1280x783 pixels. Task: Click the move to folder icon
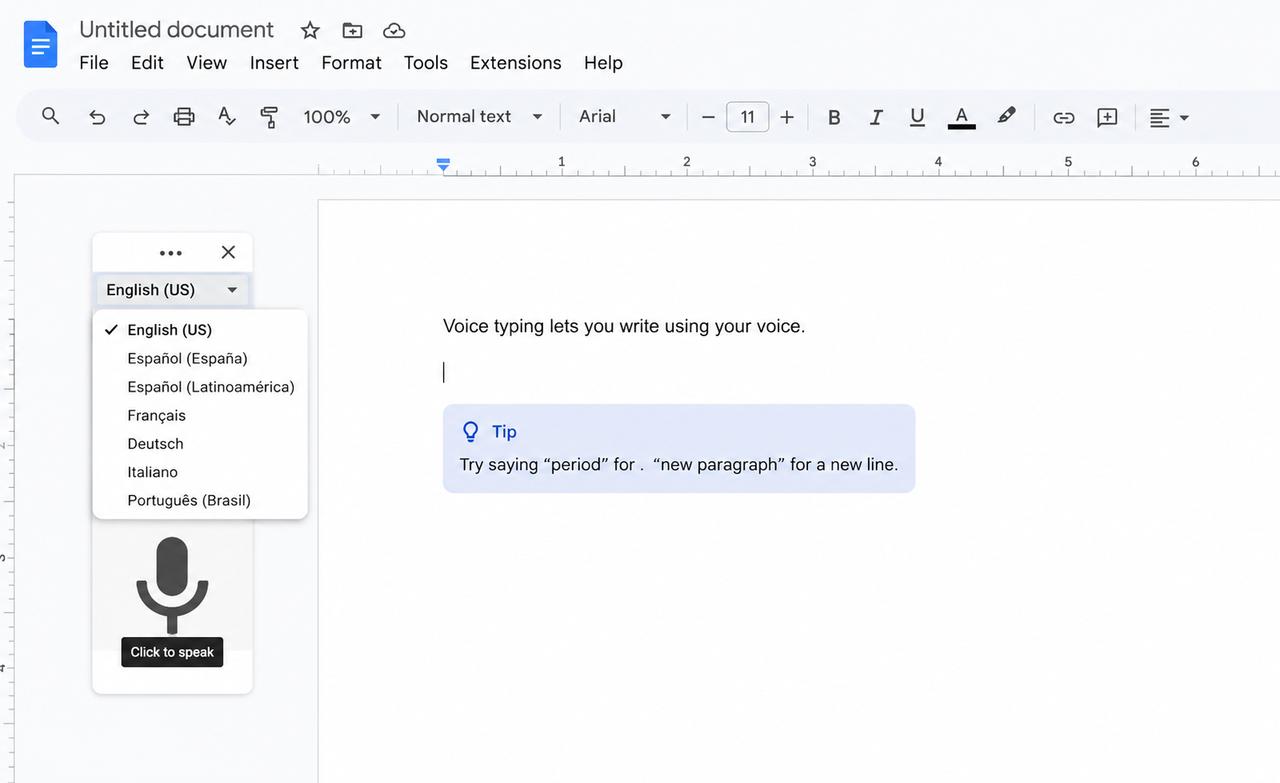(352, 30)
